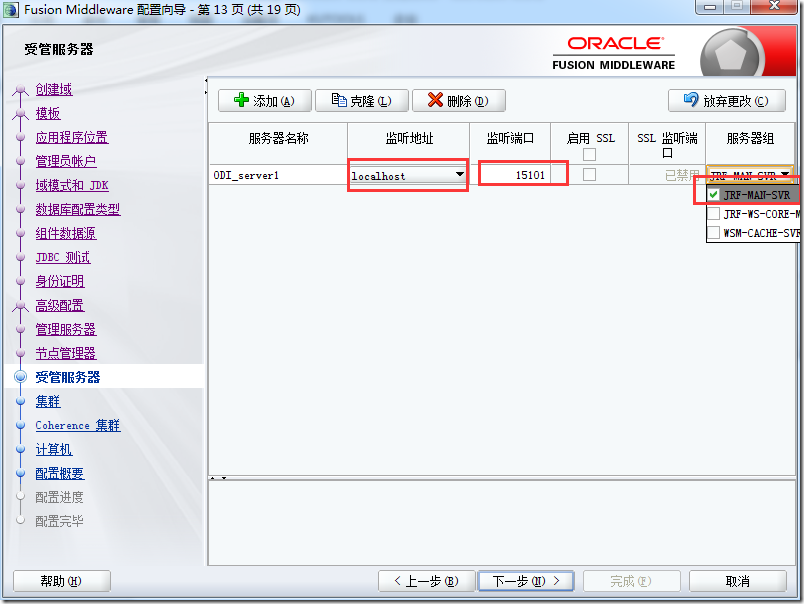Screen dimensions: 804x604
Task: Click the red X icon on 删除 button
Action: (435, 100)
